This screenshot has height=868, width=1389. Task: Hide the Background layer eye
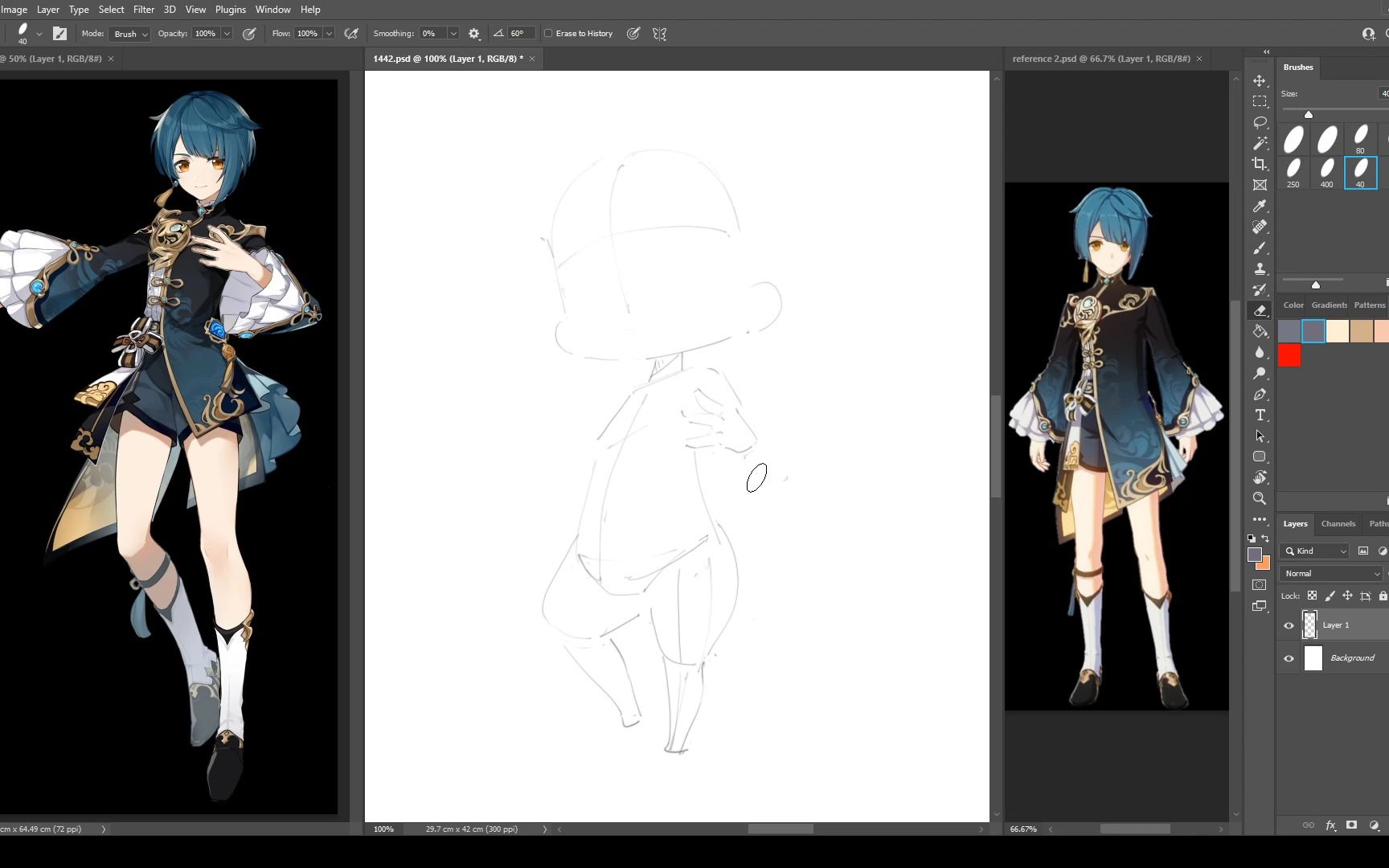(1289, 658)
